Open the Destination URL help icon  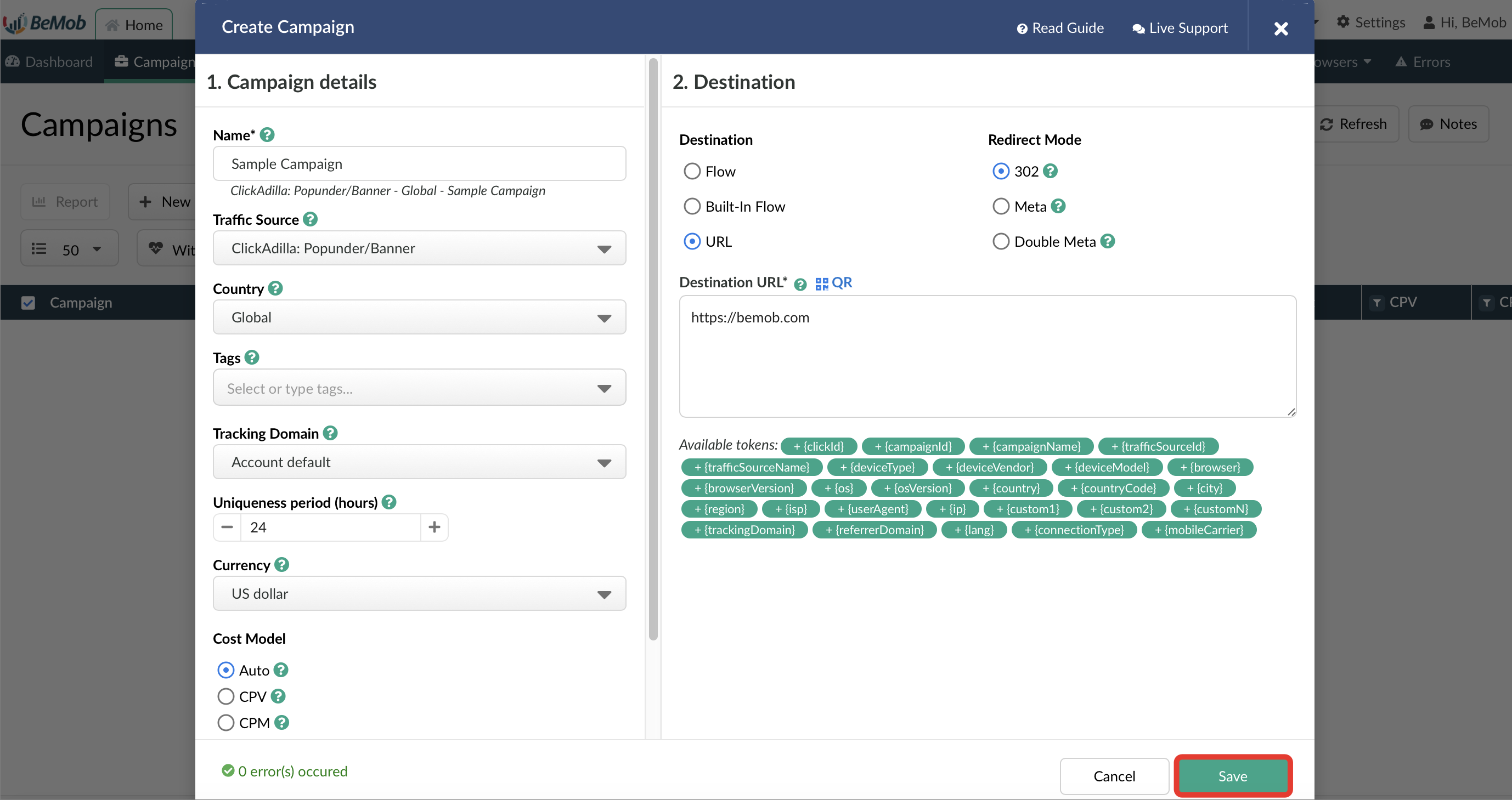click(800, 285)
